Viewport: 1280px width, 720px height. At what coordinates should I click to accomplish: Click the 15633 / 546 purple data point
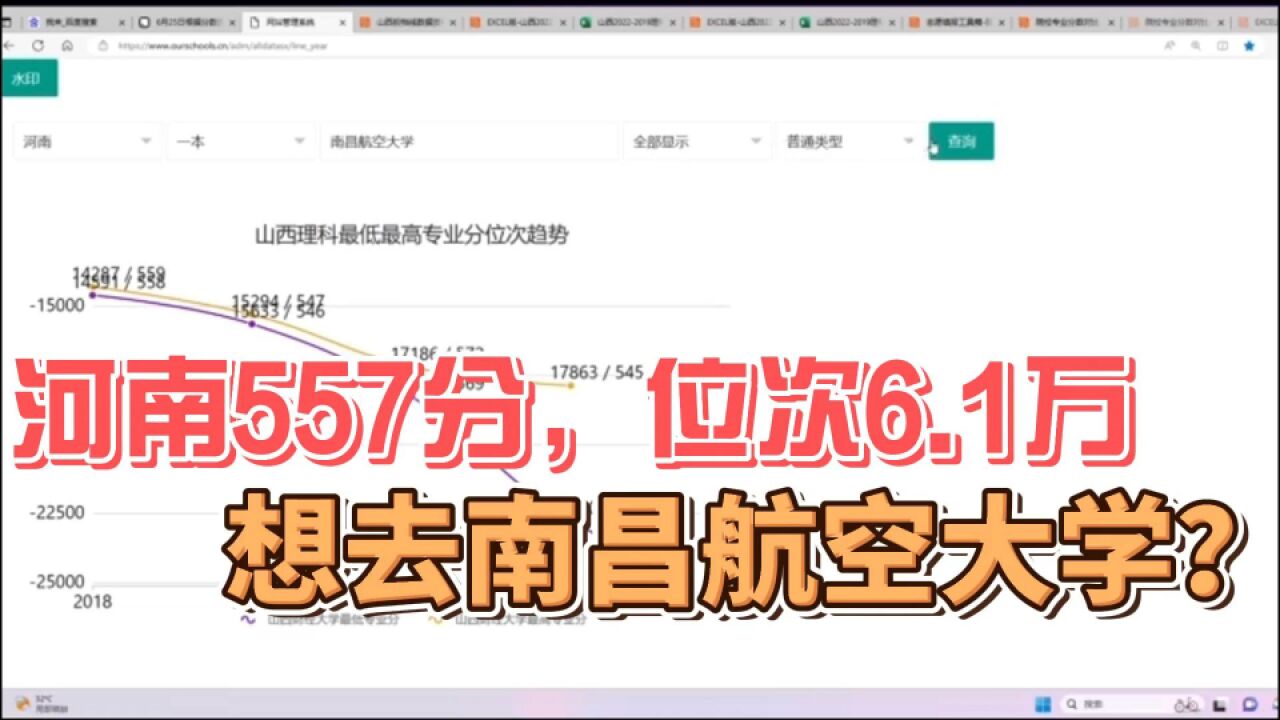tap(251, 323)
